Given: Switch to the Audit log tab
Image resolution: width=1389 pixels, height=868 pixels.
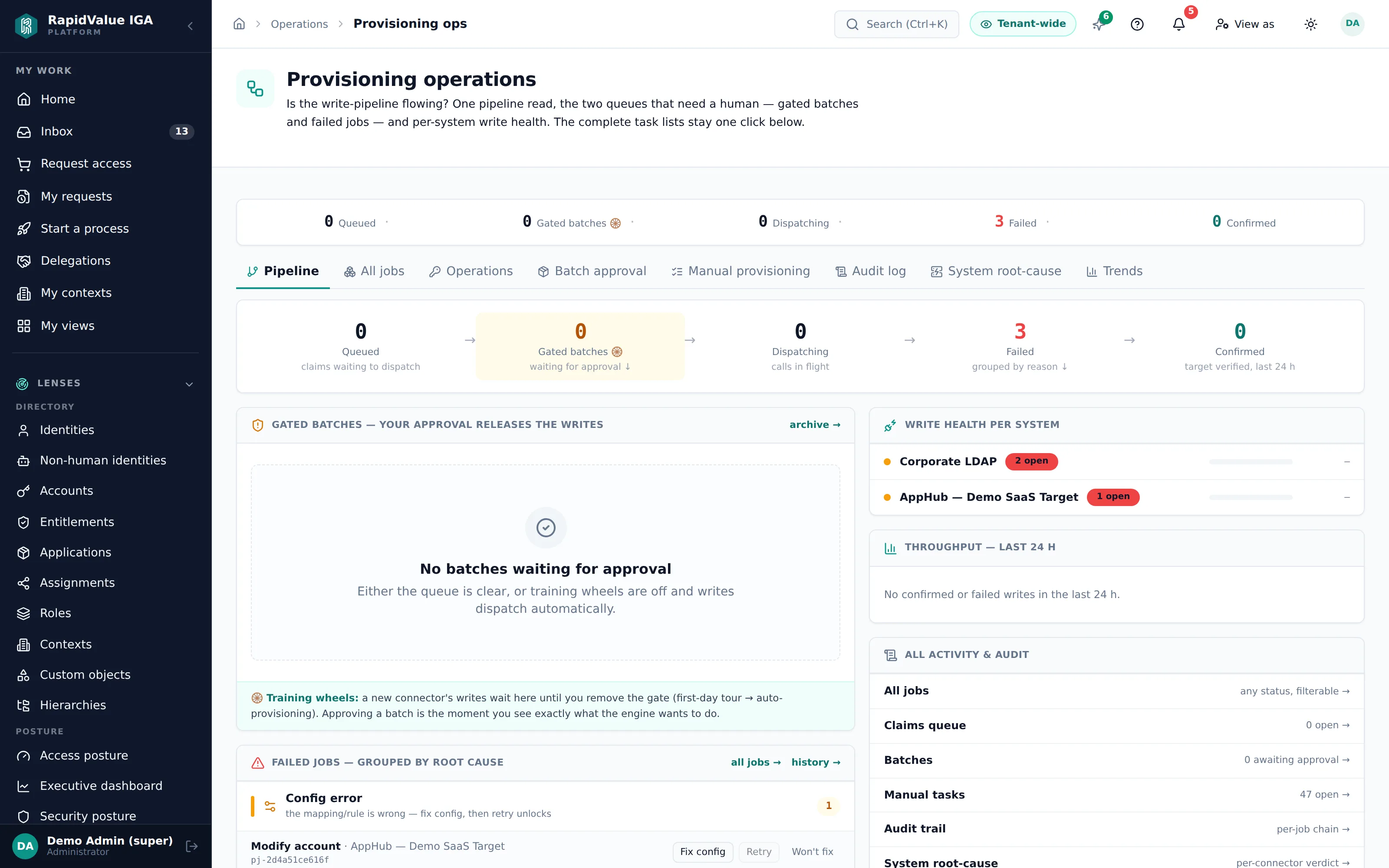Looking at the screenshot, I should tap(870, 271).
